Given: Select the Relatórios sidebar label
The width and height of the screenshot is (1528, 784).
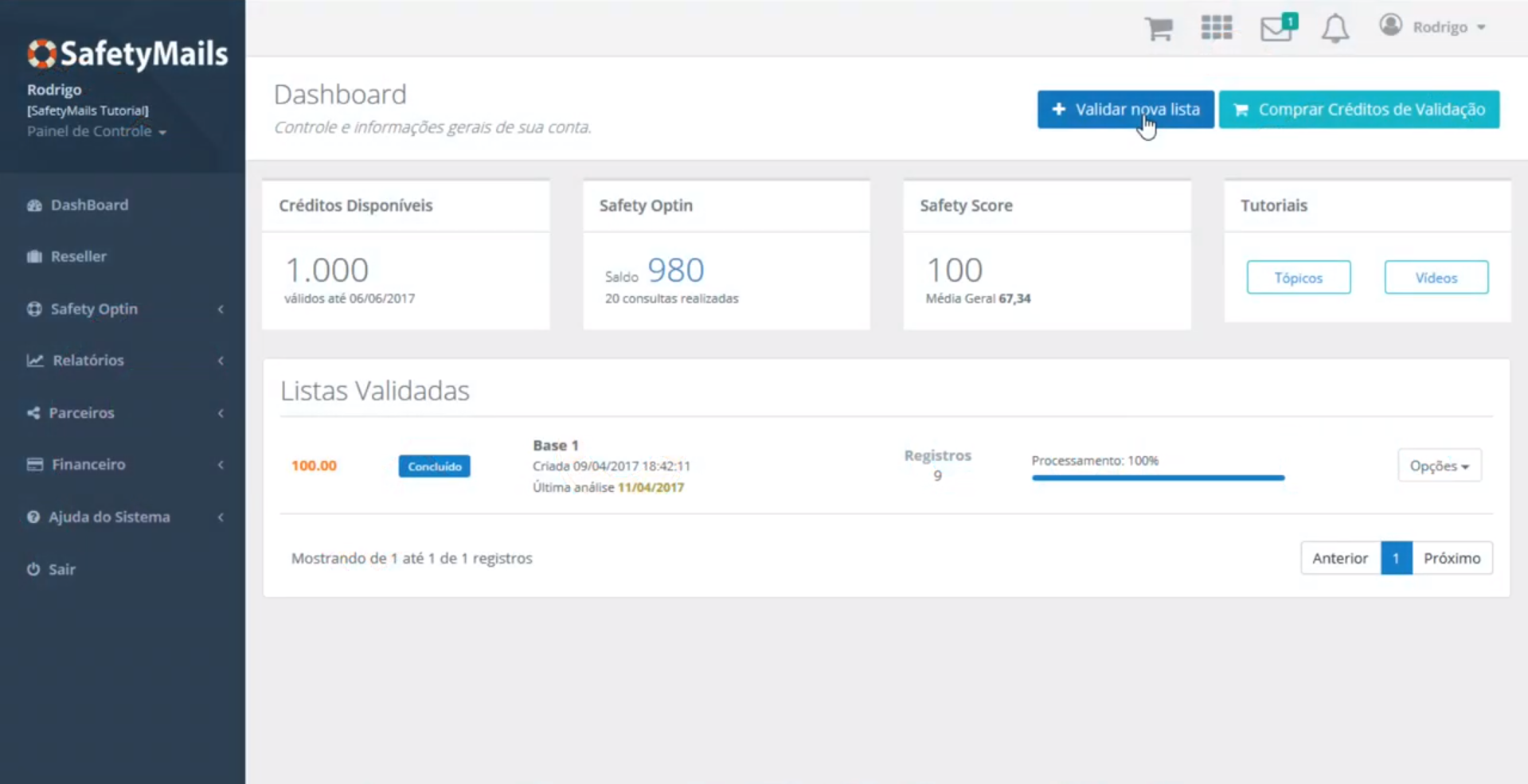Looking at the screenshot, I should [88, 361].
